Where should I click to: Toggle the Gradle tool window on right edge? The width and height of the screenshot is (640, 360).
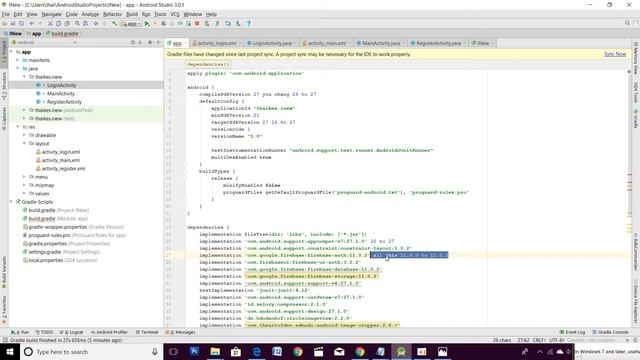636,119
